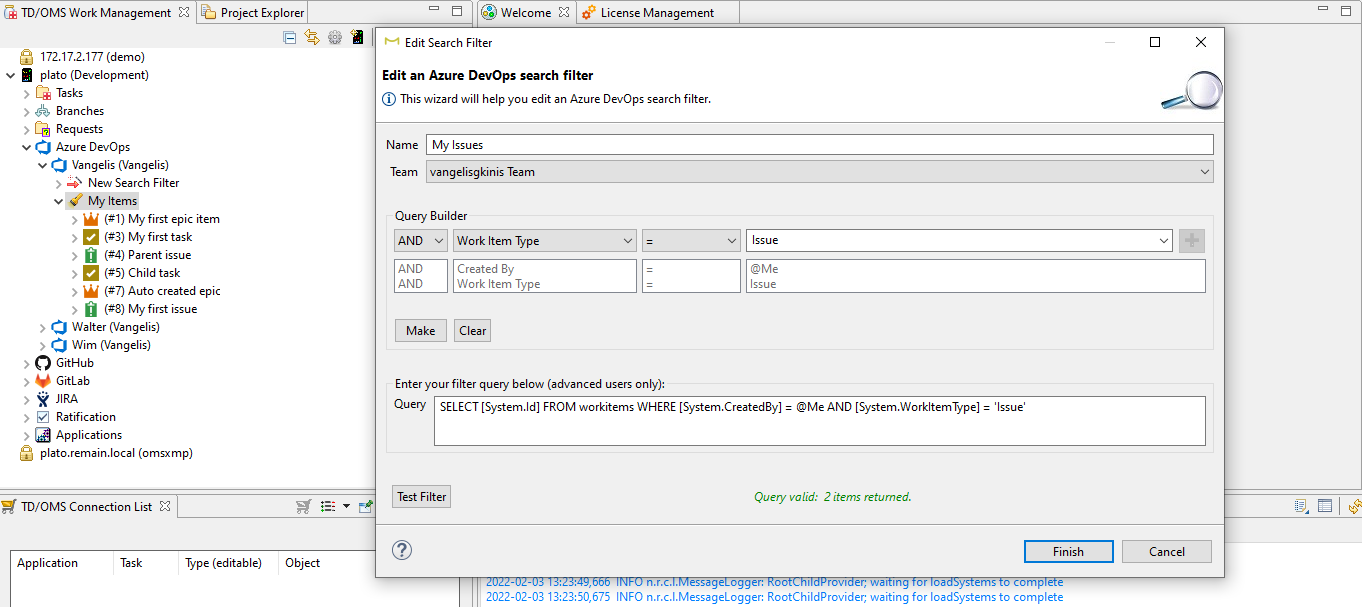
Task: Click the shopping cart icon in Connection List toolbar
Action: [303, 507]
